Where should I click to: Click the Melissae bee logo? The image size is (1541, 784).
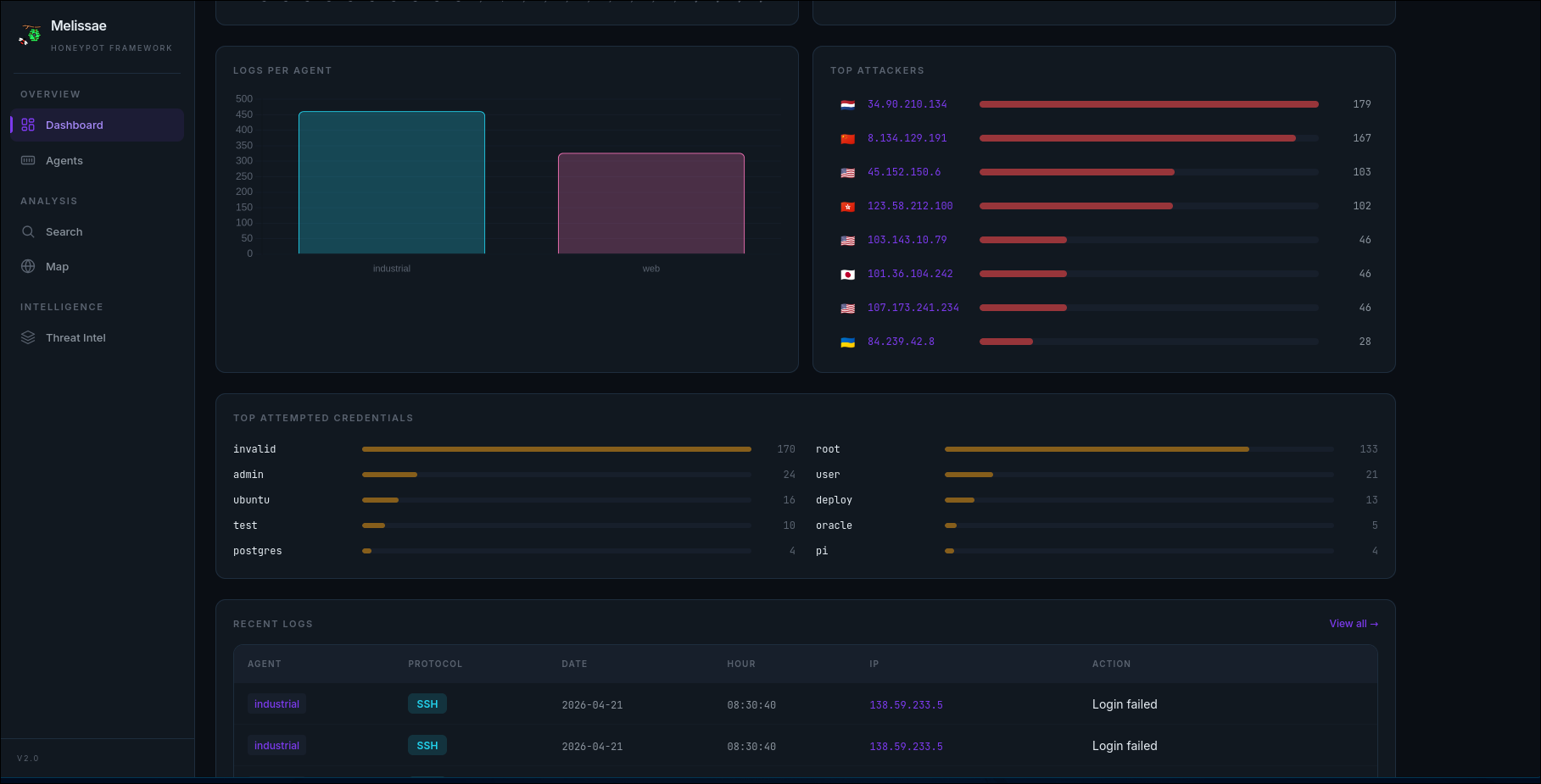click(30, 34)
